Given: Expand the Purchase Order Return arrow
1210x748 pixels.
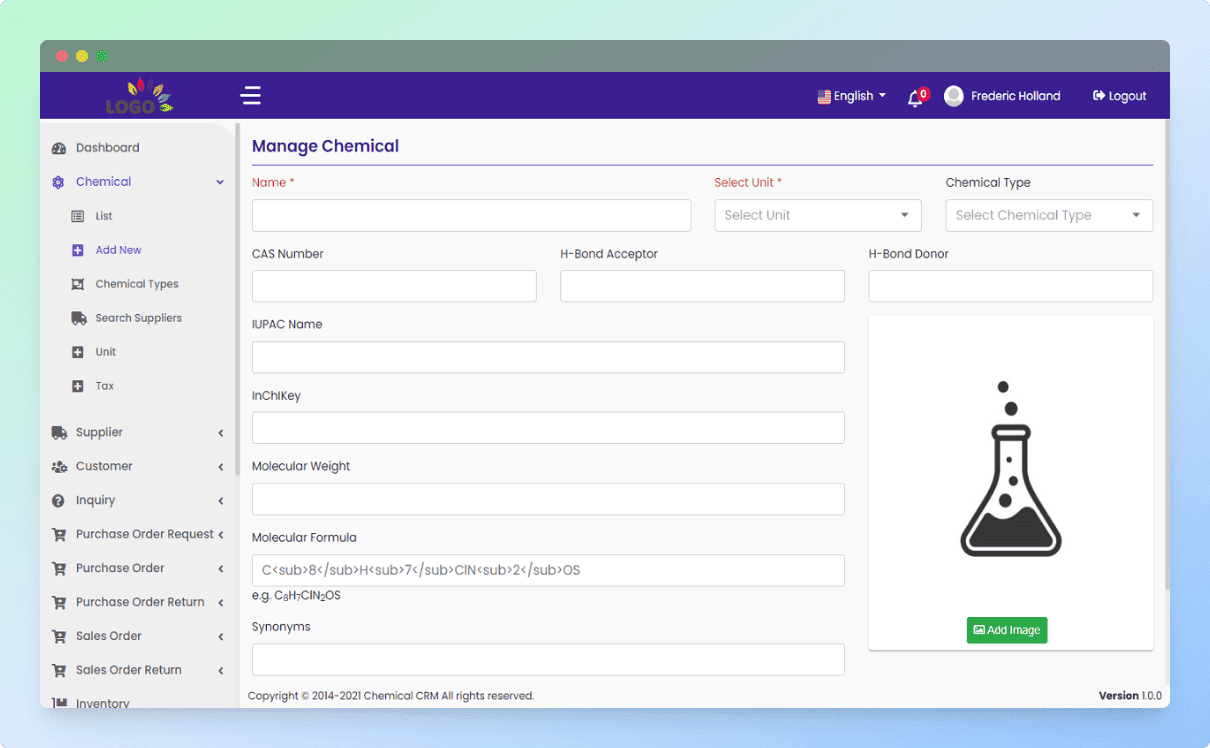Looking at the screenshot, I should tap(220, 603).
